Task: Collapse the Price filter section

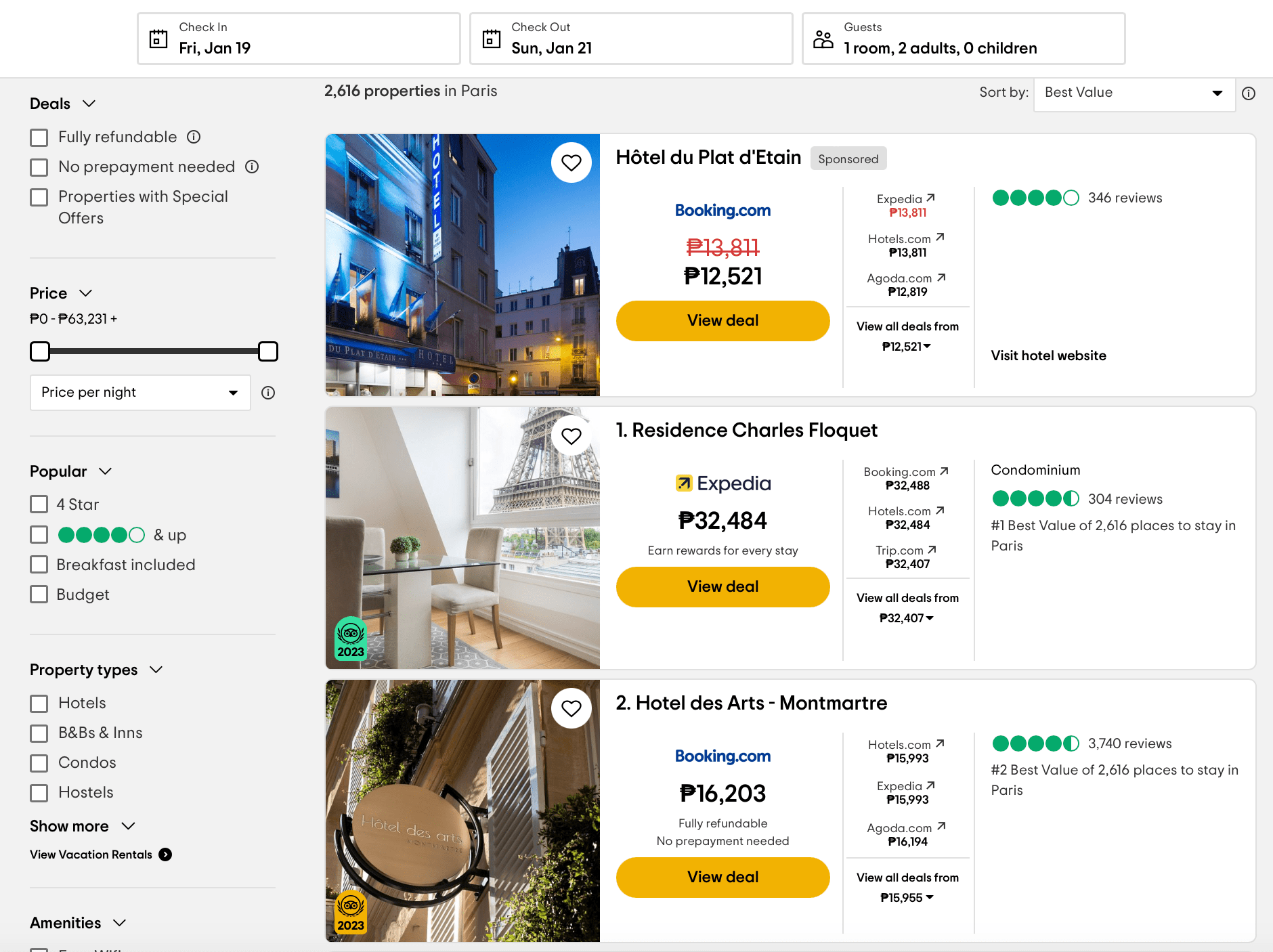Action: pyautogui.click(x=85, y=293)
